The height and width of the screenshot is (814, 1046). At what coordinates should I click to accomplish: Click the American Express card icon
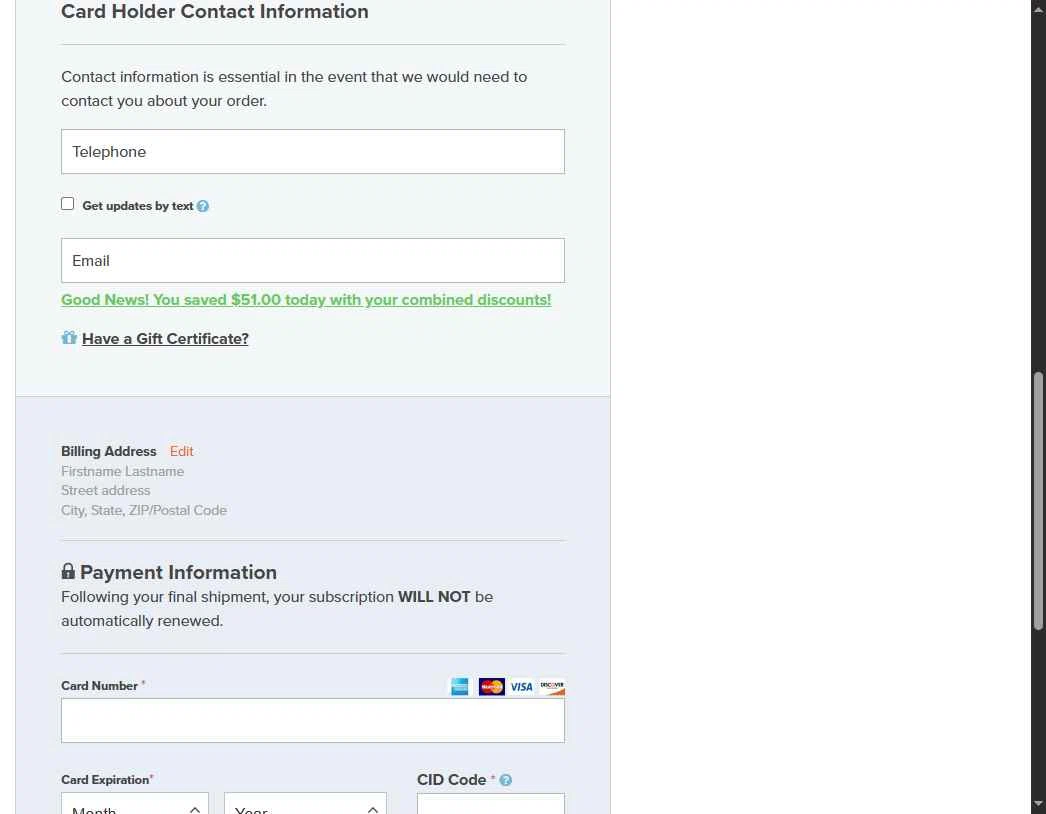coord(460,687)
